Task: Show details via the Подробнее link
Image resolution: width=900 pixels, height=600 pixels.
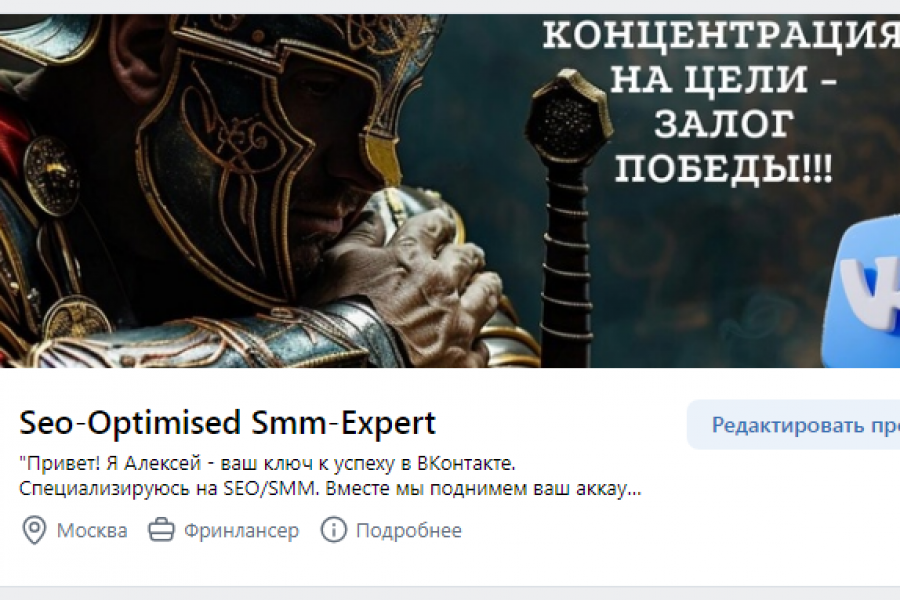Action: (409, 531)
